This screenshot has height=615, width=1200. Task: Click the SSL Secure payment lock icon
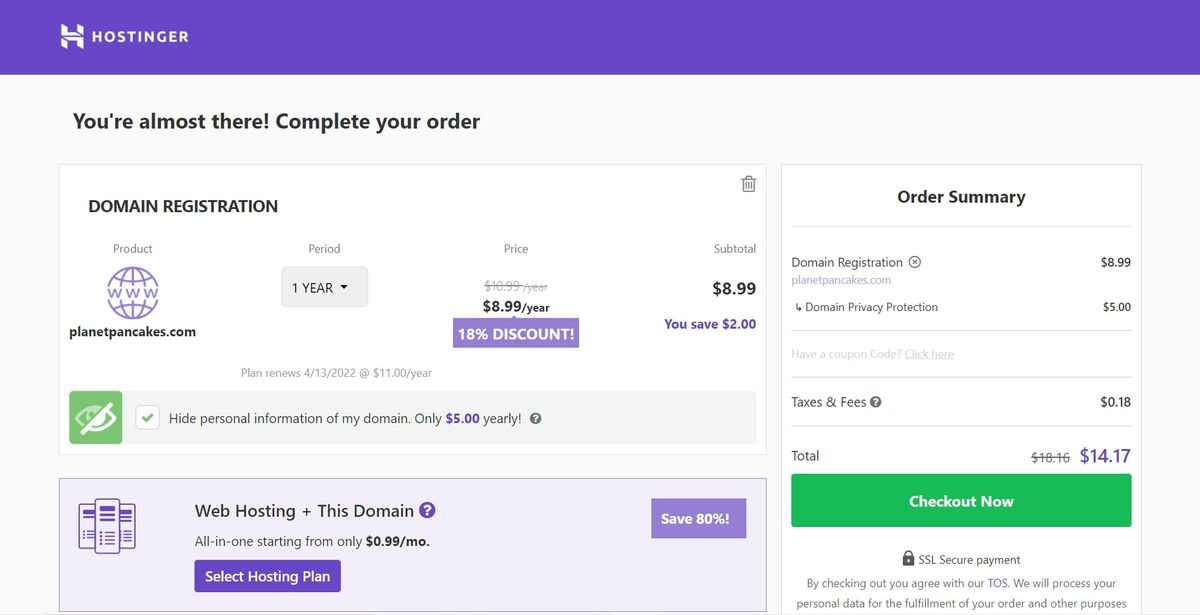point(908,558)
